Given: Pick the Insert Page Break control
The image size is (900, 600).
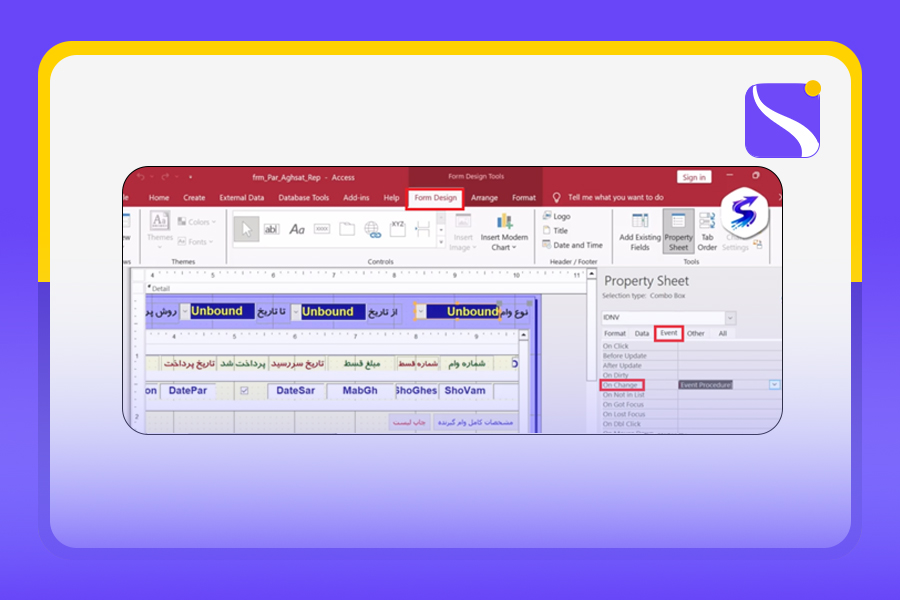Looking at the screenshot, I should point(423,229).
